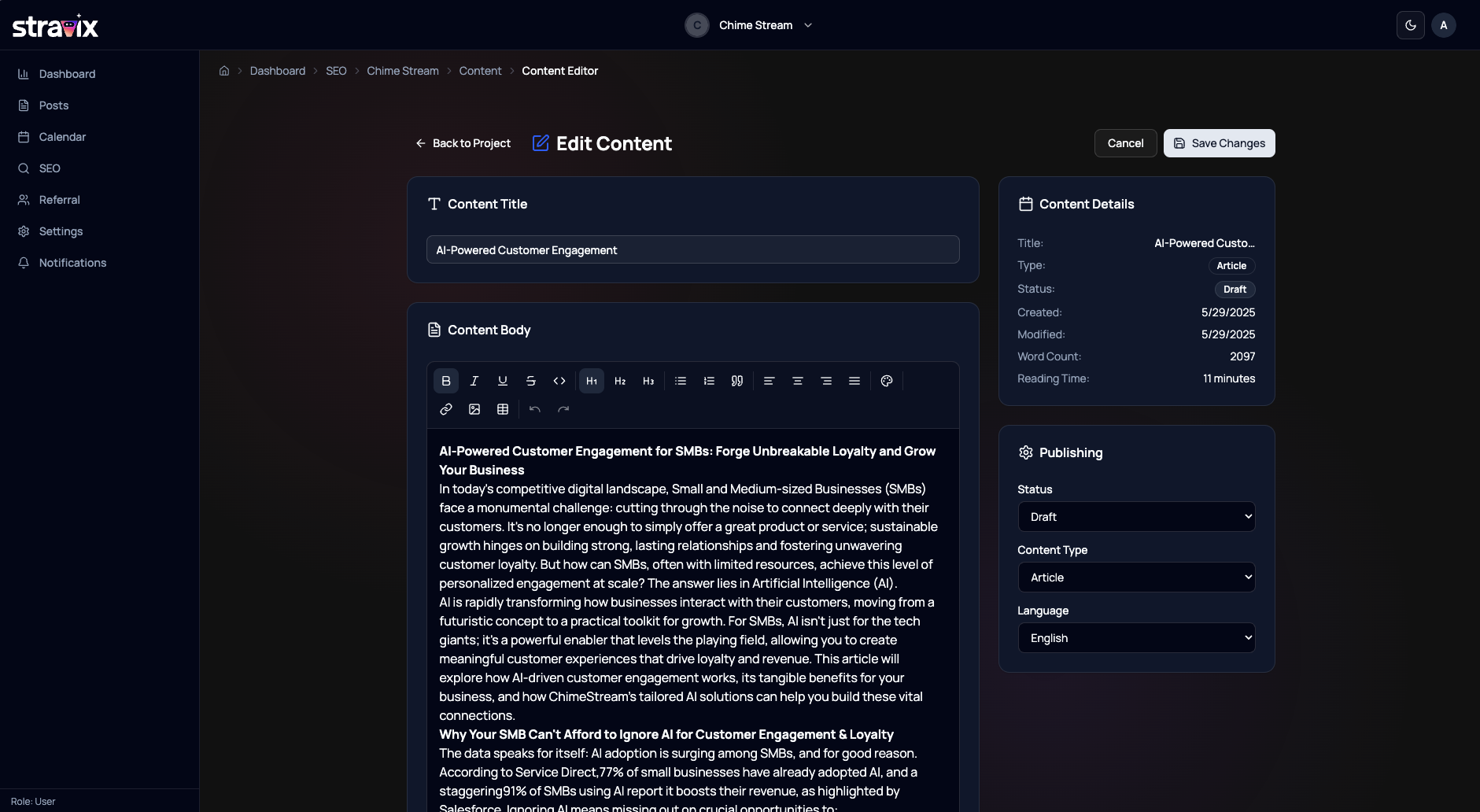Open Settings in the sidebar
1480x812 pixels.
[x=99, y=231]
